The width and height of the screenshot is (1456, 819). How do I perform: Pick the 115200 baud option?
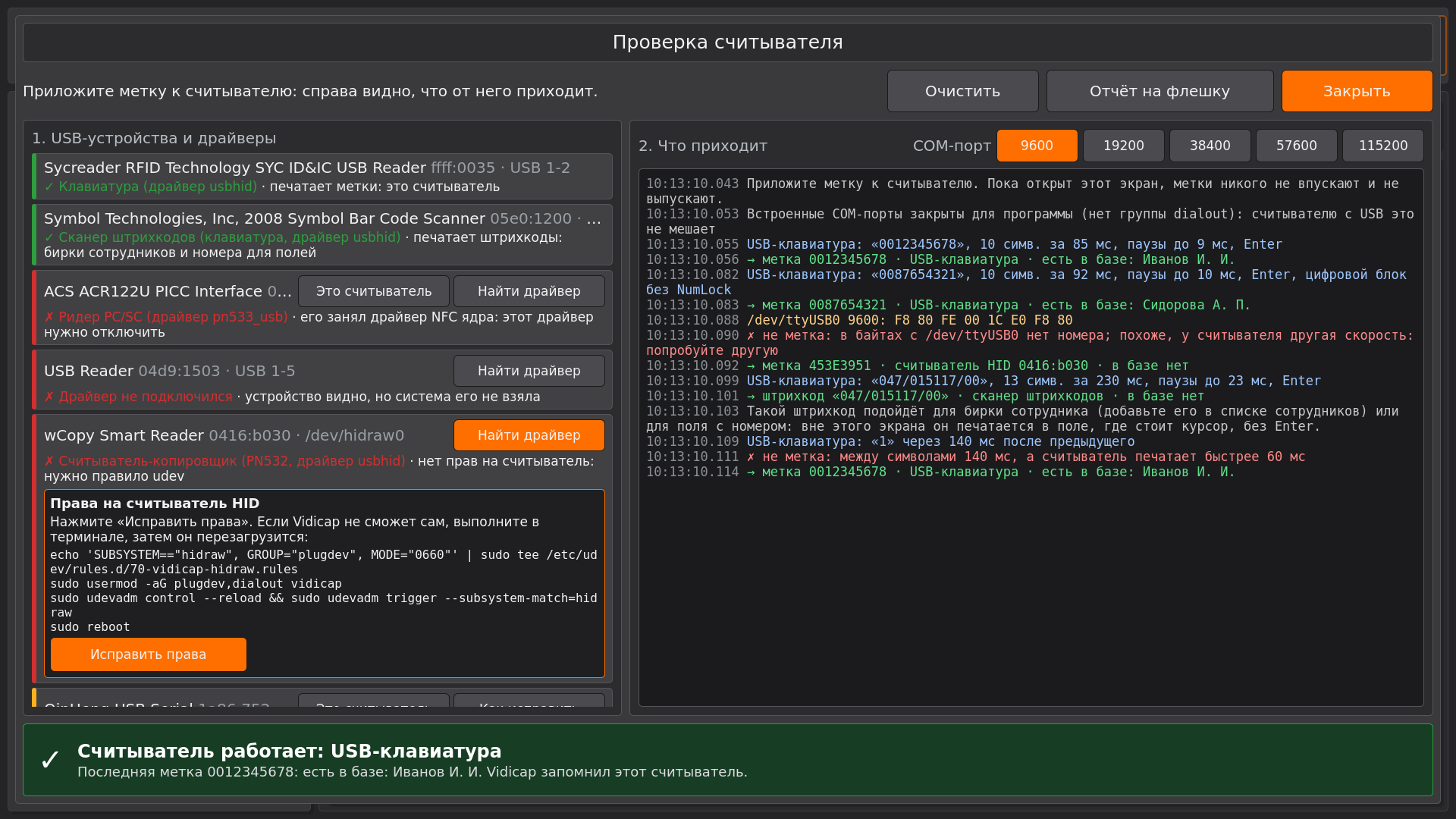[1382, 146]
